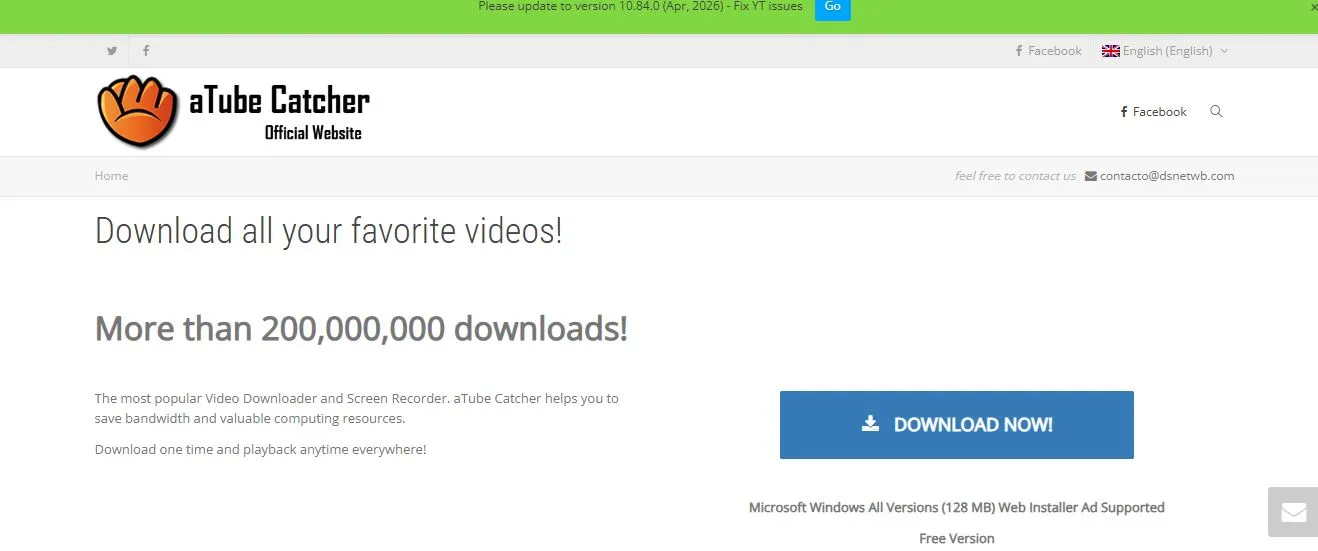Screen dimensions: 1318x551
Task: Click the Twitter icon in top bar
Action: pyautogui.click(x=112, y=51)
